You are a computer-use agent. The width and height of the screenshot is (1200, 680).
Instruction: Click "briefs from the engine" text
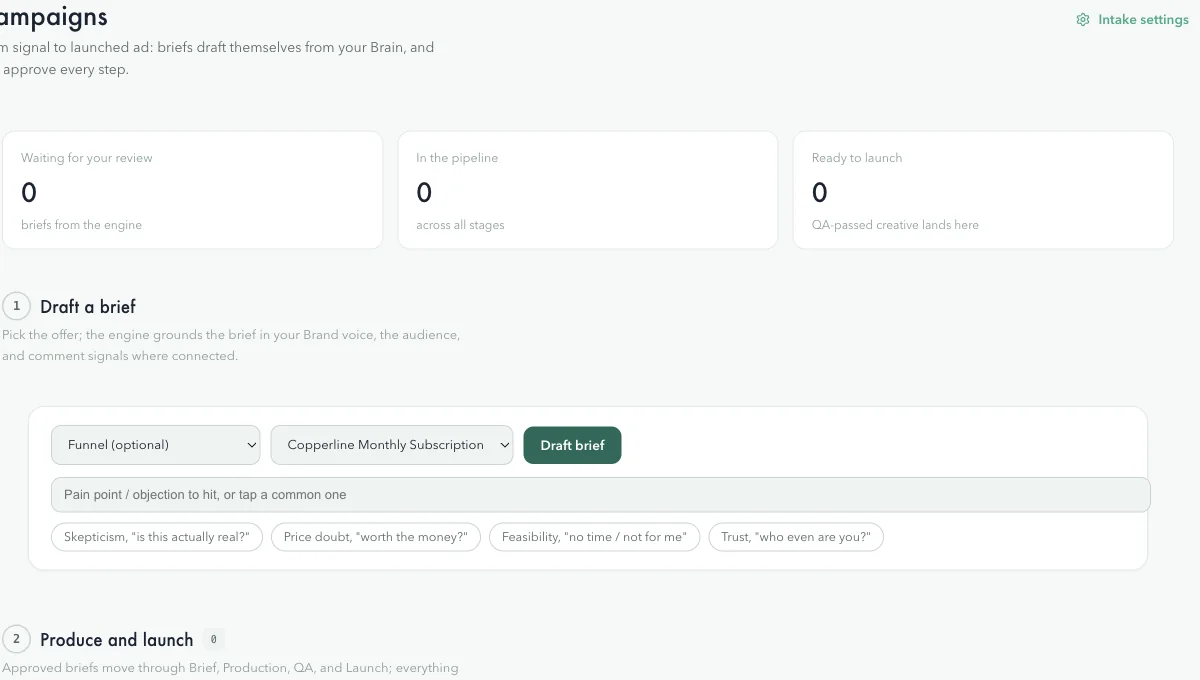point(81,225)
